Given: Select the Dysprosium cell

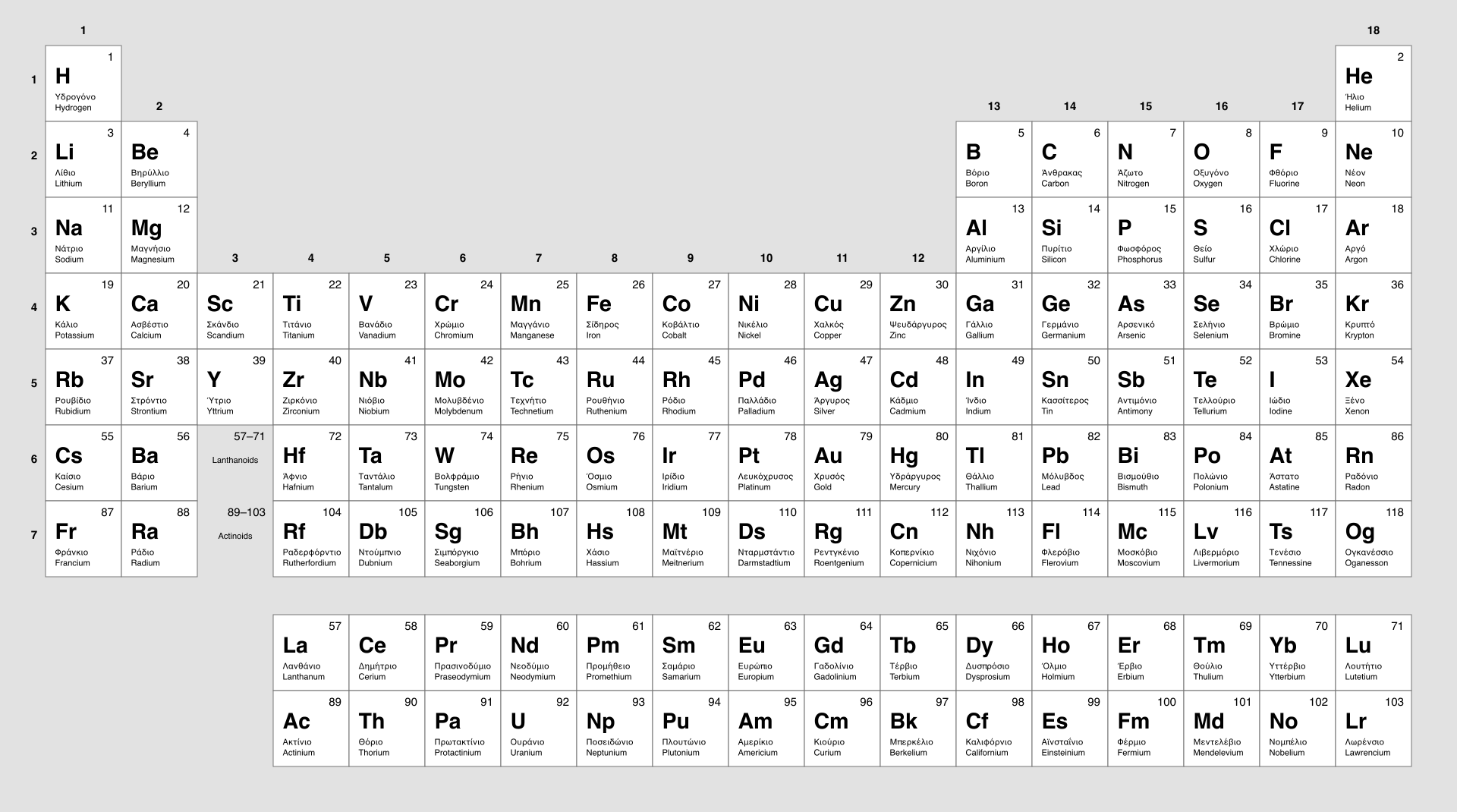Looking at the screenshot, I should (994, 653).
